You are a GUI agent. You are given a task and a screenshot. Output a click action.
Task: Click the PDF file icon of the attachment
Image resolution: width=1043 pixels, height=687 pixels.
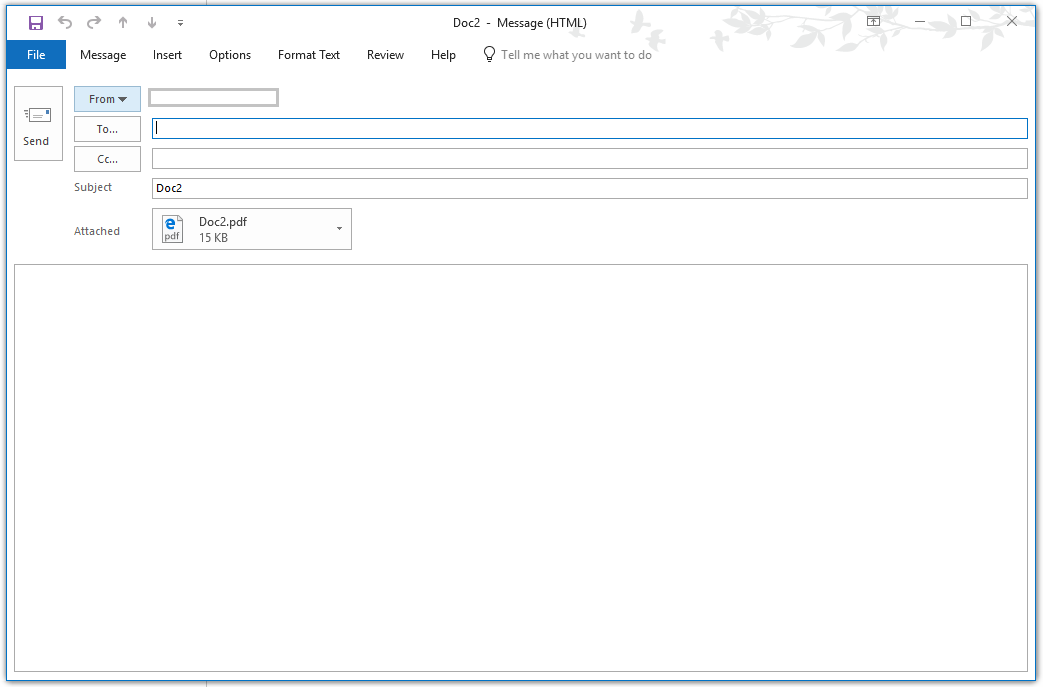pos(172,229)
